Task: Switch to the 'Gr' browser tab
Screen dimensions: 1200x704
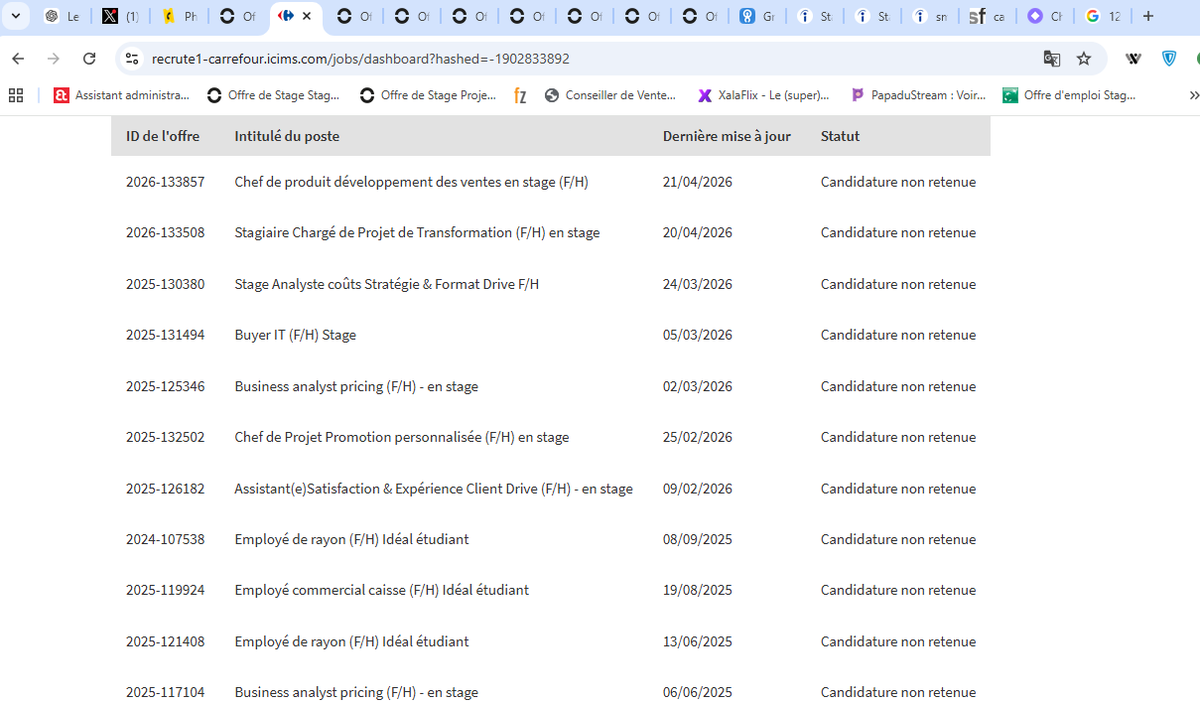Action: tap(757, 16)
